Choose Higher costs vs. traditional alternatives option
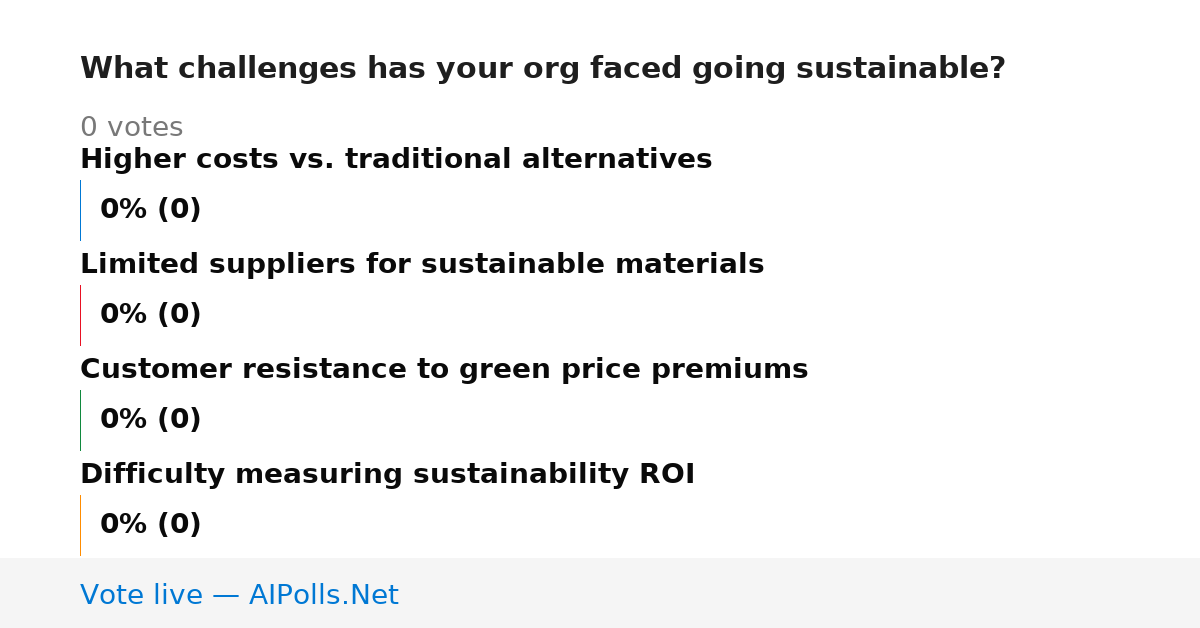Screen dimensions: 1200x628 [396, 159]
